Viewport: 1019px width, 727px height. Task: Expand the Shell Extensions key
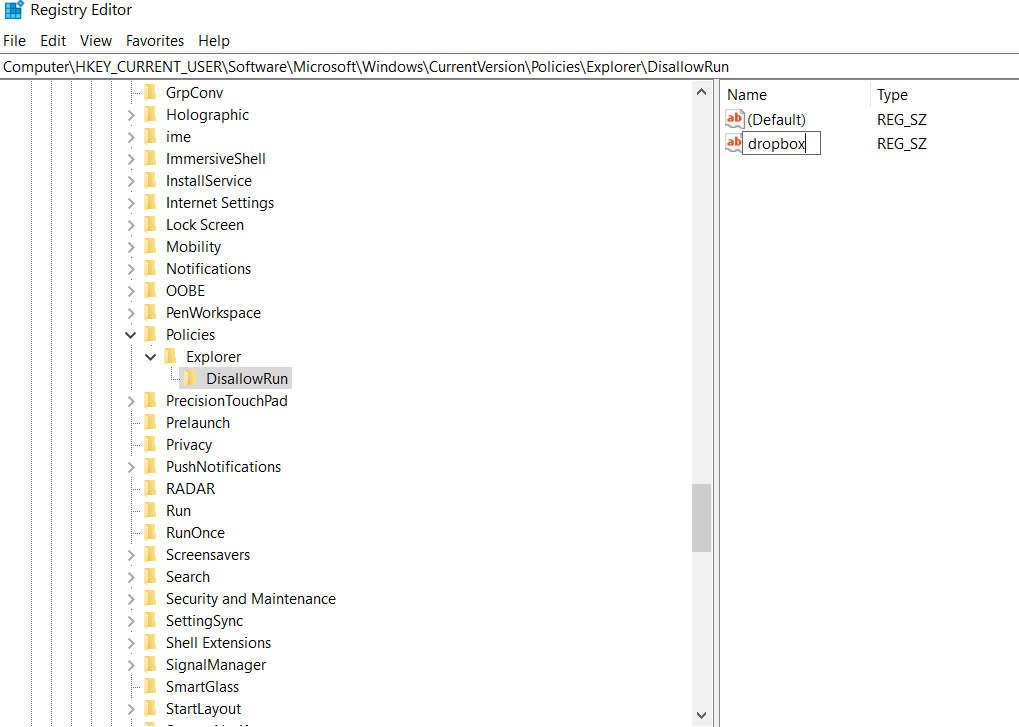pos(131,643)
